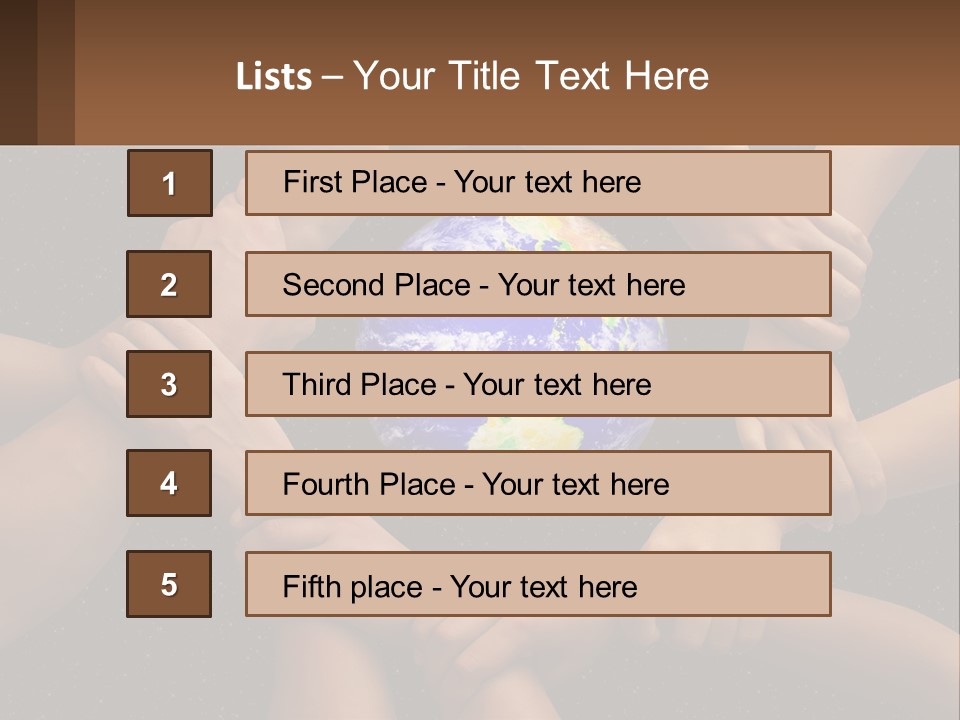Click the bold word Lists in title
960x720 pixels.
[x=273, y=77]
